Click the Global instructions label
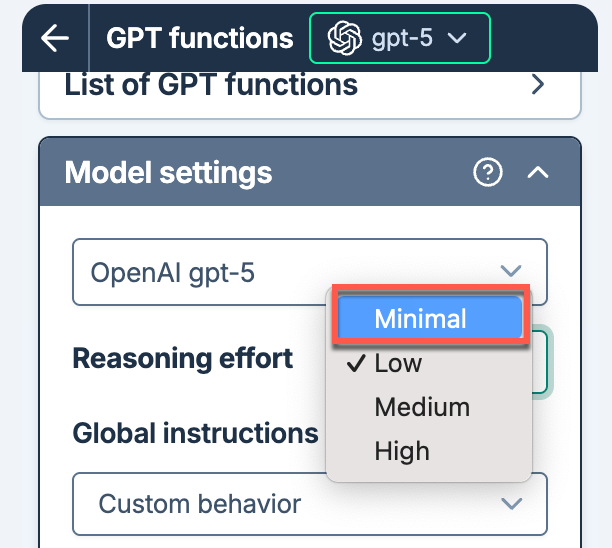Screen dimensions: 612x548 click(195, 433)
